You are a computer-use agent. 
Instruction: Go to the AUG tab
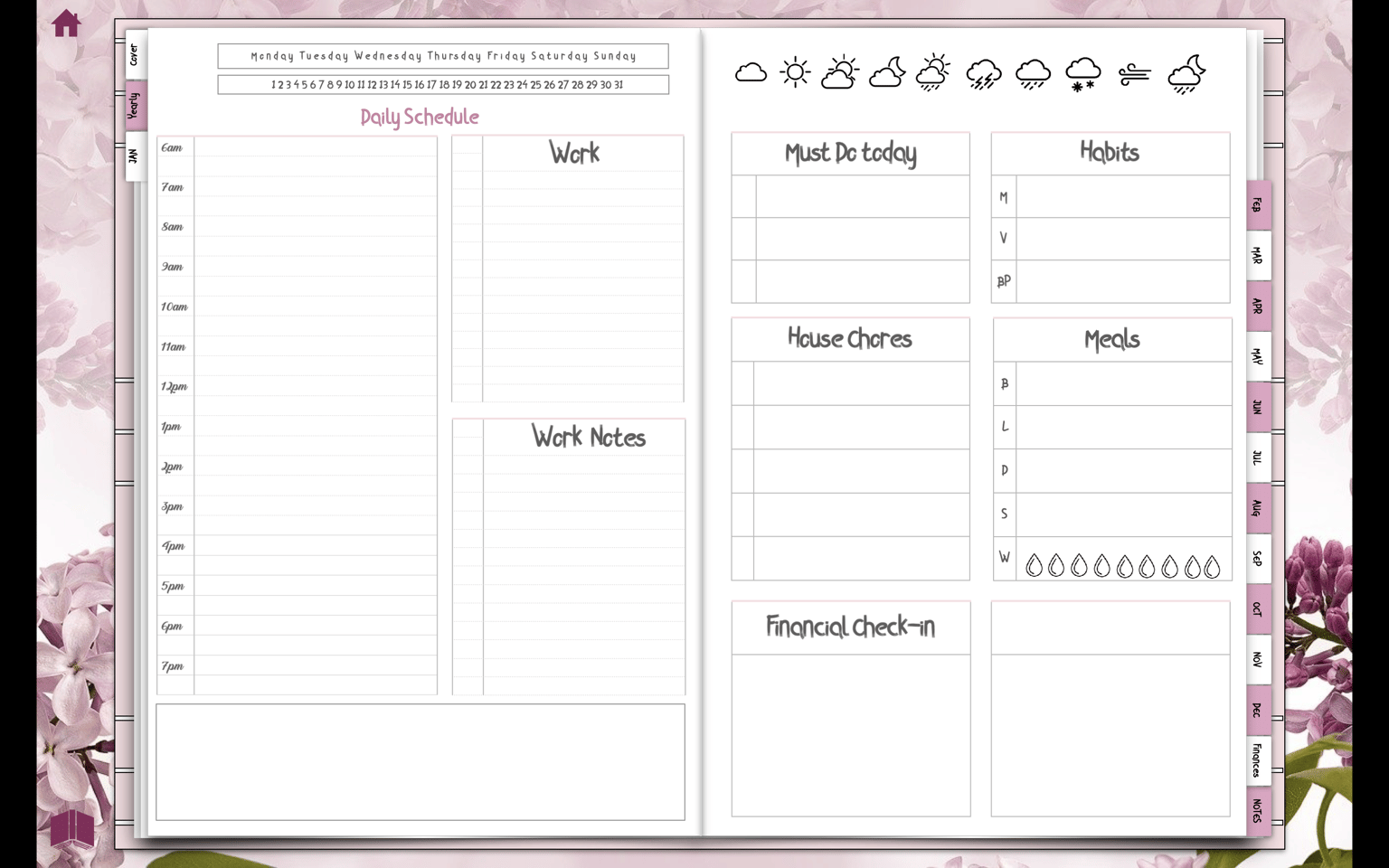[x=1258, y=509]
